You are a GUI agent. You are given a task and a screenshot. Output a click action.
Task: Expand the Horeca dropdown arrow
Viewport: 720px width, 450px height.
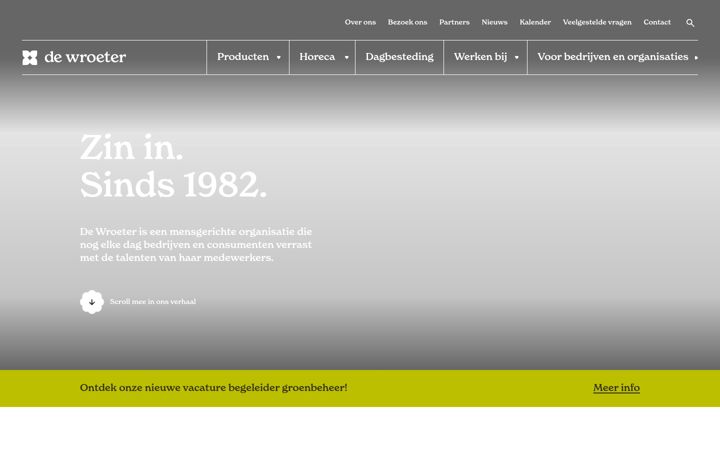point(347,57)
